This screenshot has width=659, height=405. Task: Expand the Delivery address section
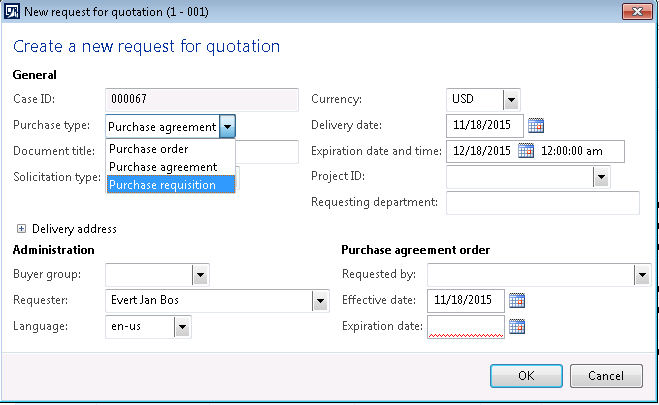(x=21, y=229)
